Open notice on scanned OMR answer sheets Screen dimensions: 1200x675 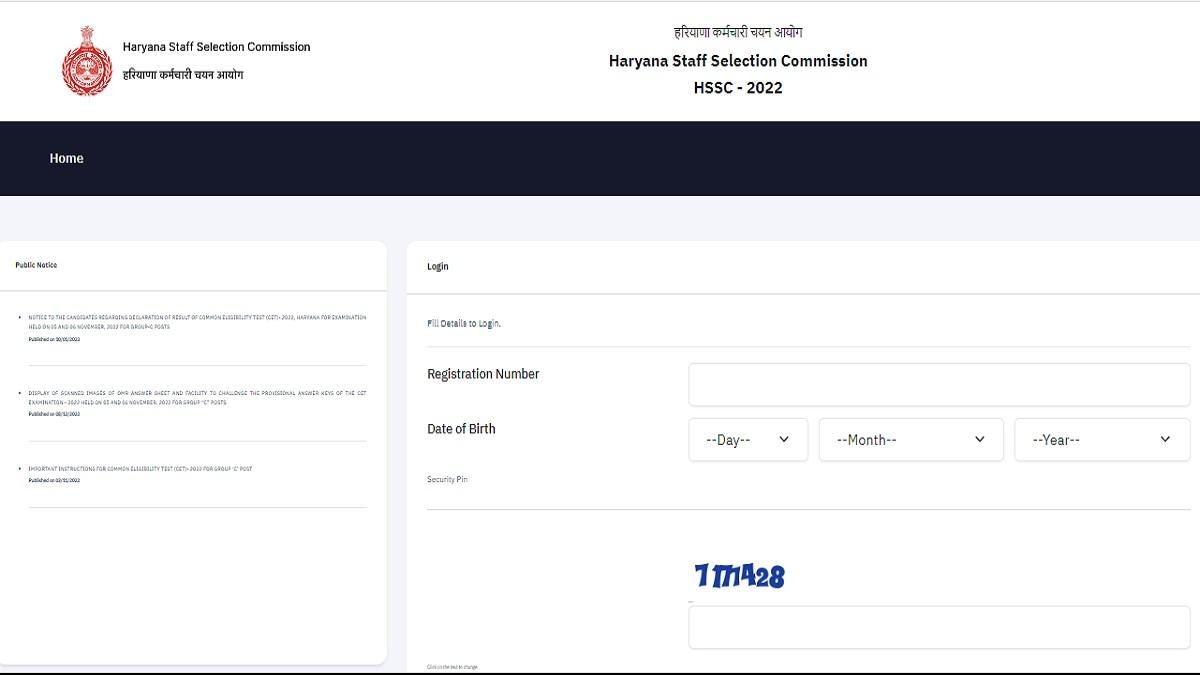(197, 397)
